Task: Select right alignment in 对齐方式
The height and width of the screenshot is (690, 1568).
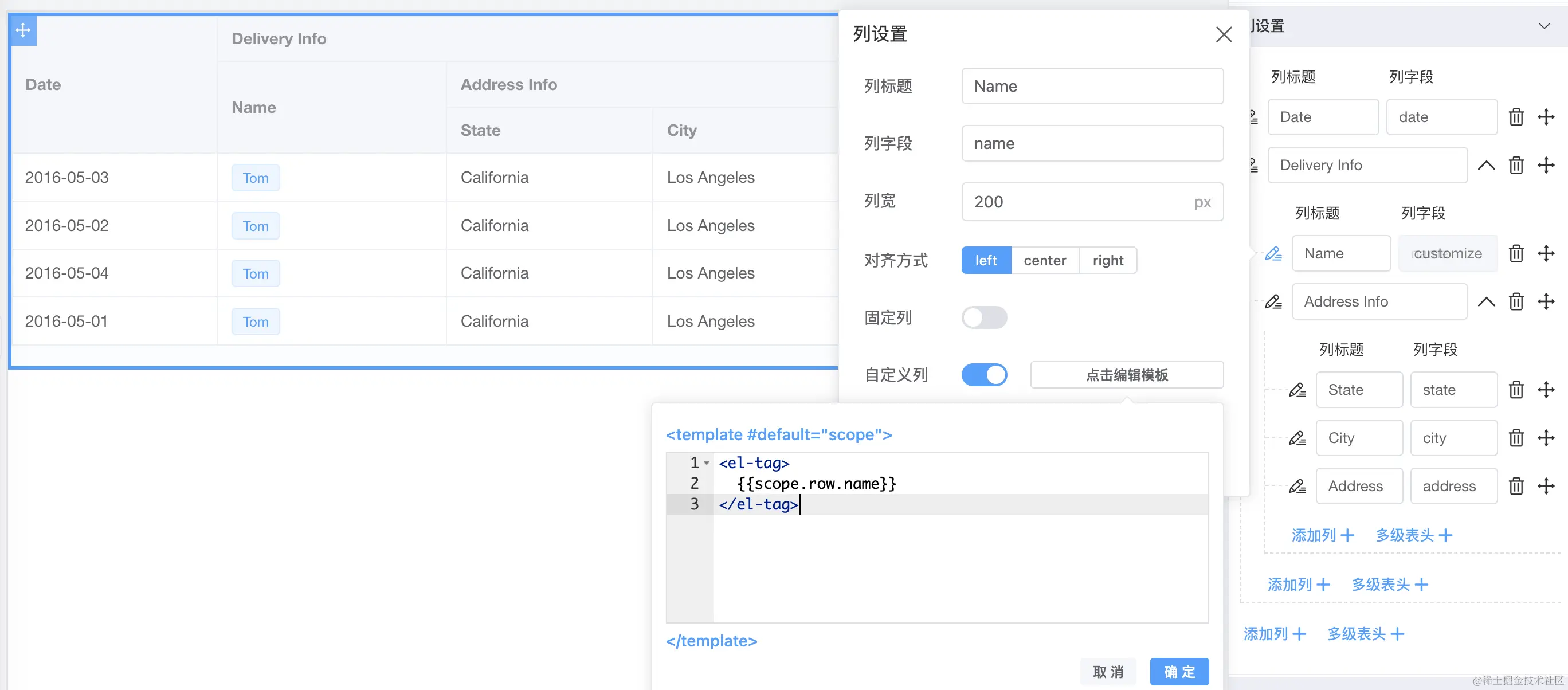Action: (1108, 260)
